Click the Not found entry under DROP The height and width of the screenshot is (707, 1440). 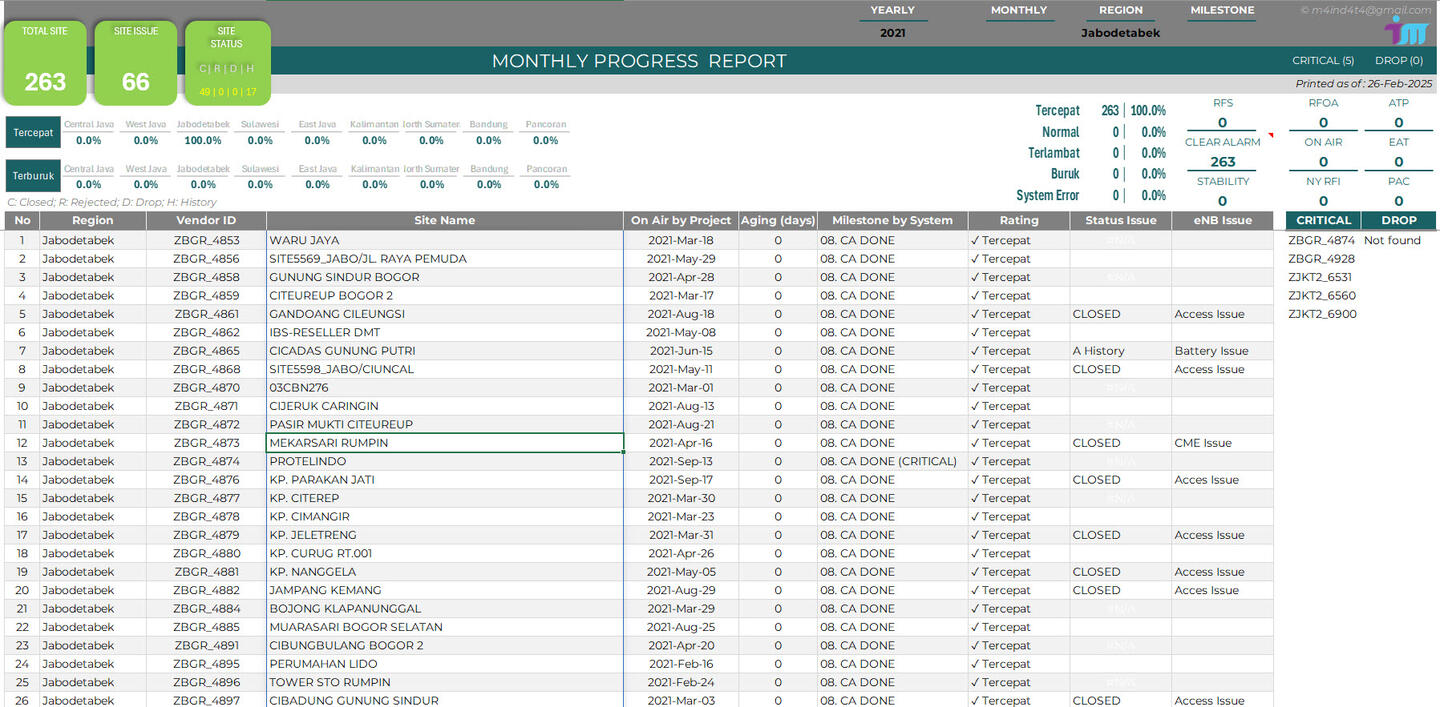1392,240
